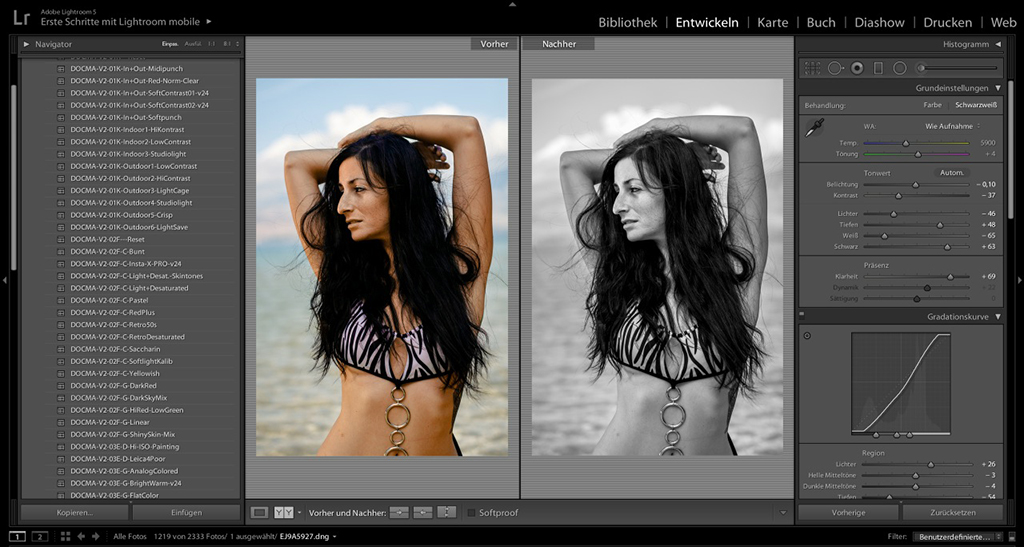Select the Crop Overlay tool icon
The image size is (1024, 547).
tap(812, 68)
